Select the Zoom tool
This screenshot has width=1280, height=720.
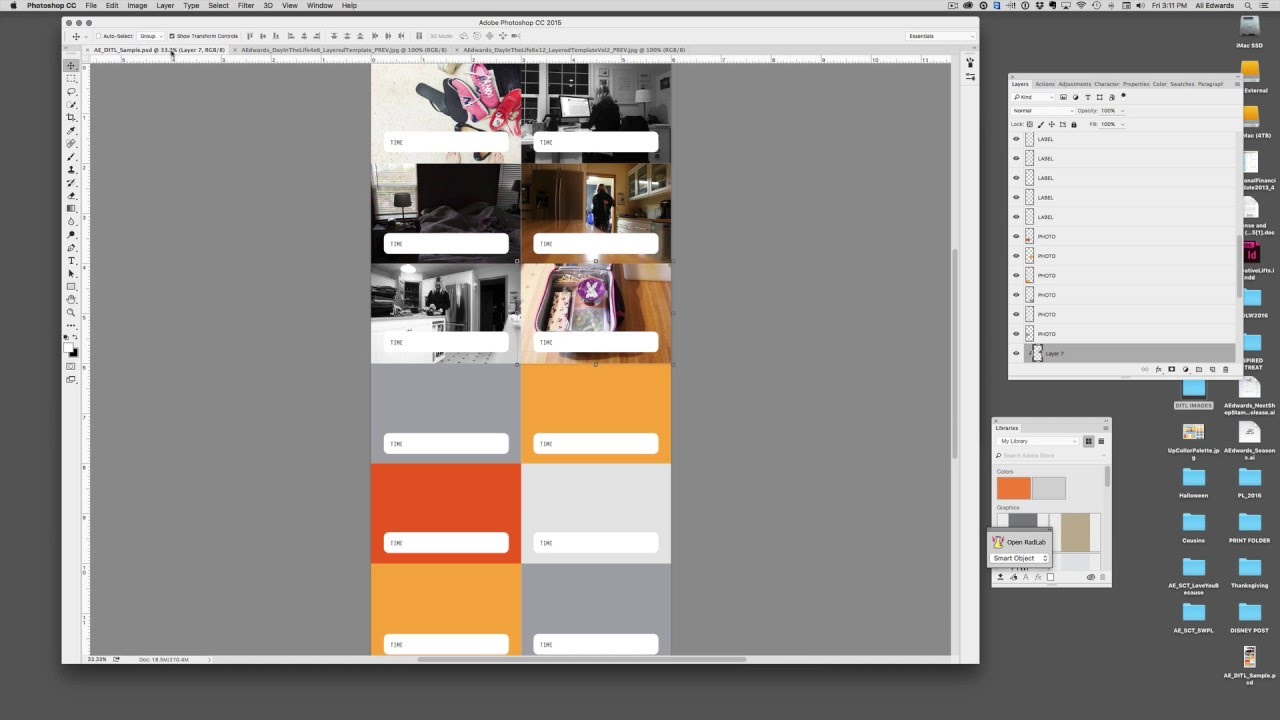click(71, 313)
